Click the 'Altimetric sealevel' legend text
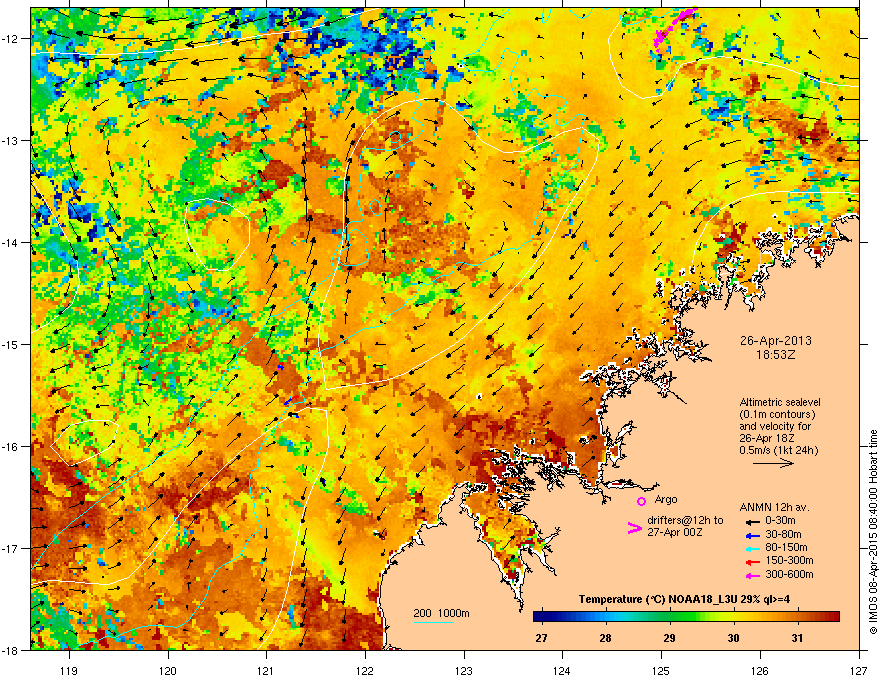Screen dimensions: 880x680 pos(780,402)
